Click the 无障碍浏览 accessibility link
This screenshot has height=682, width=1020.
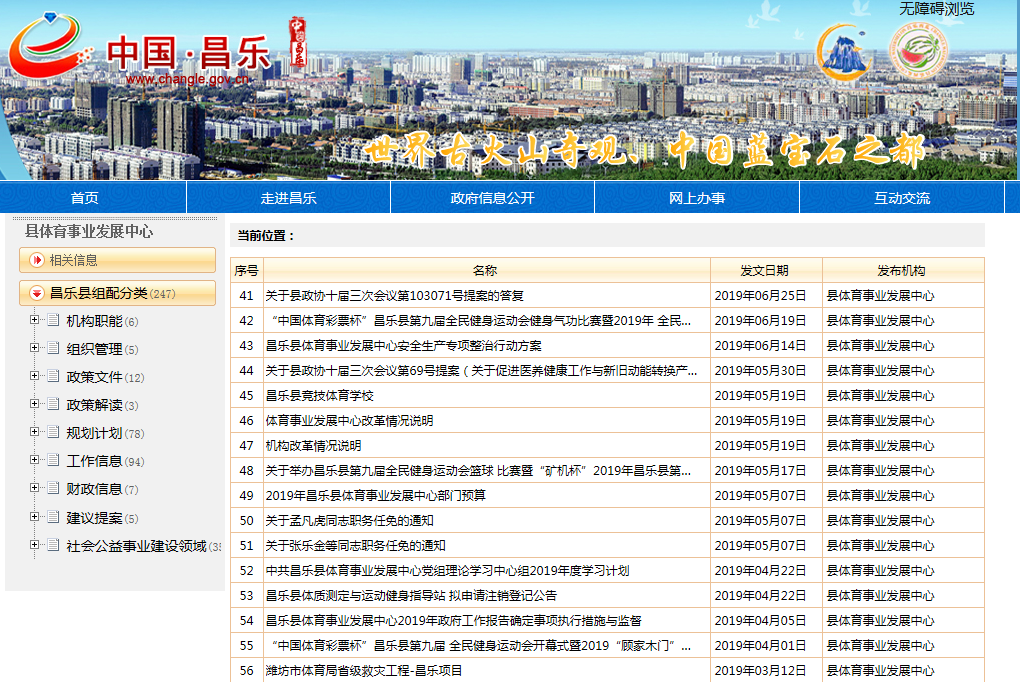click(936, 9)
